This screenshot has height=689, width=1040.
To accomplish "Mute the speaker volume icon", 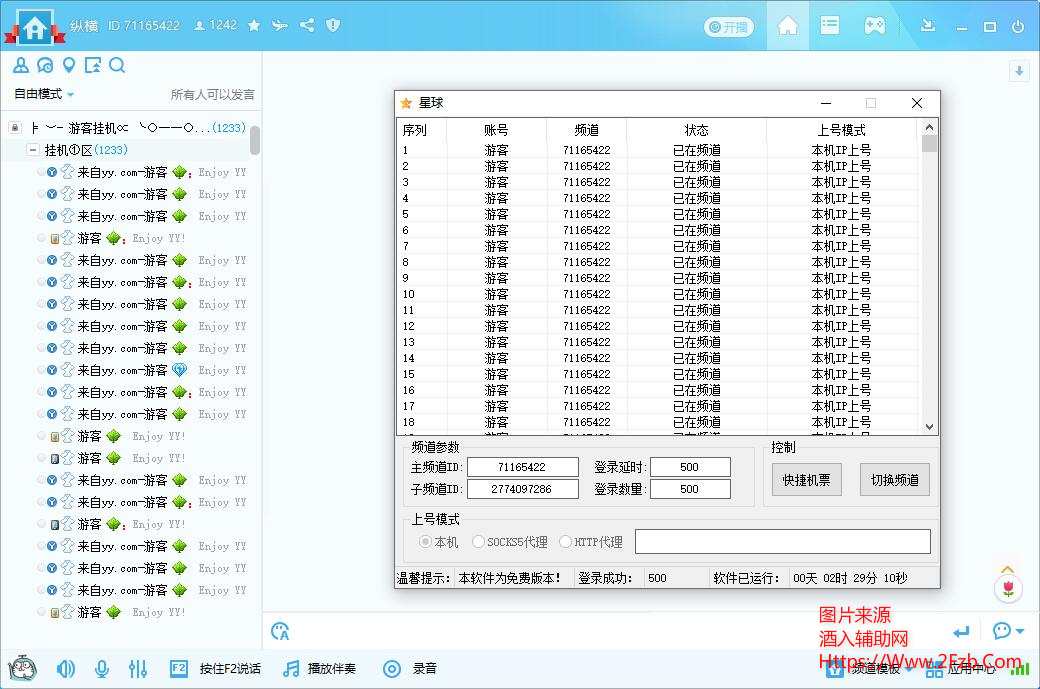I will pyautogui.click(x=66, y=669).
